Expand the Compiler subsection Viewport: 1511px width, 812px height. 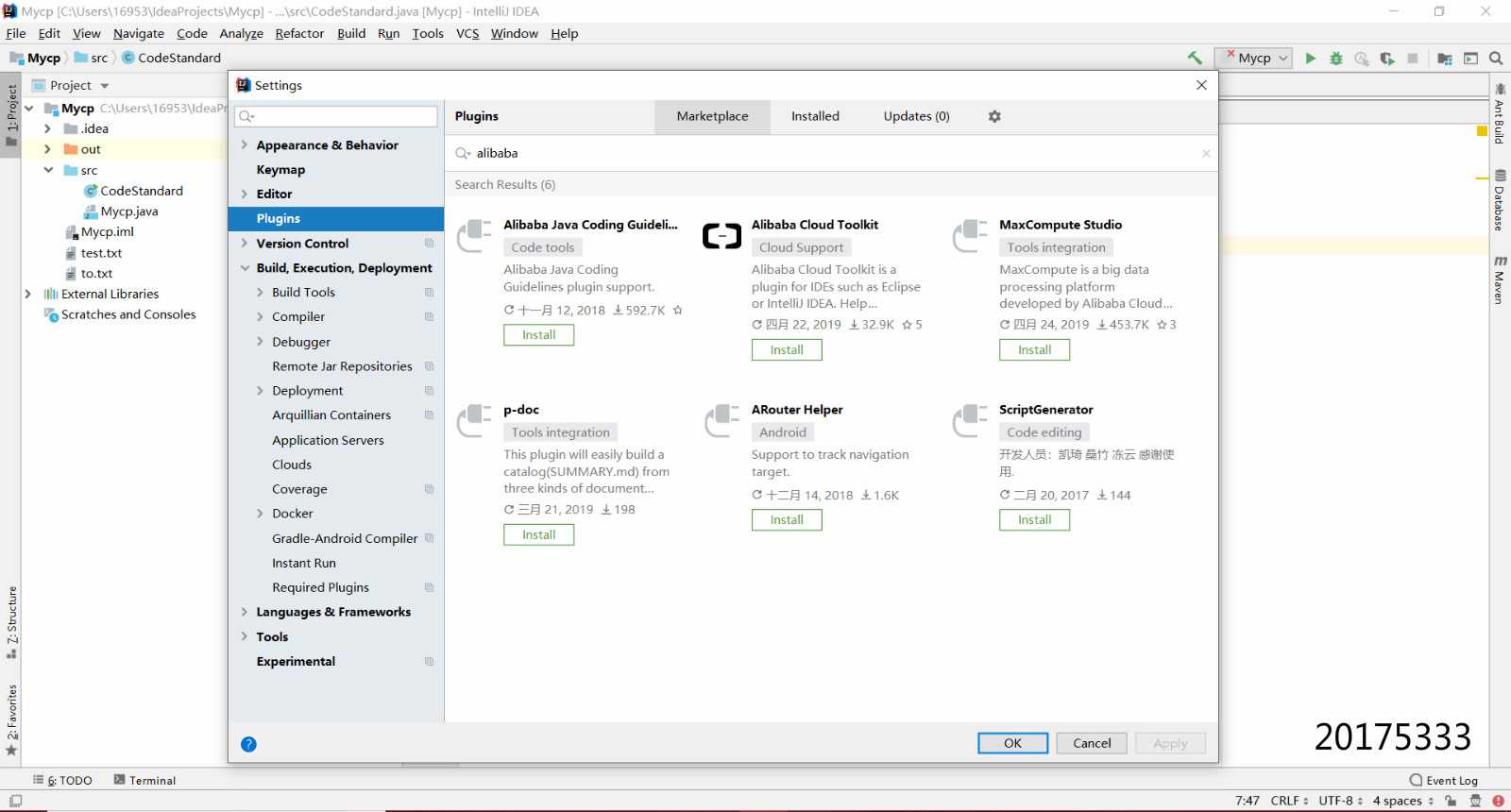260,316
